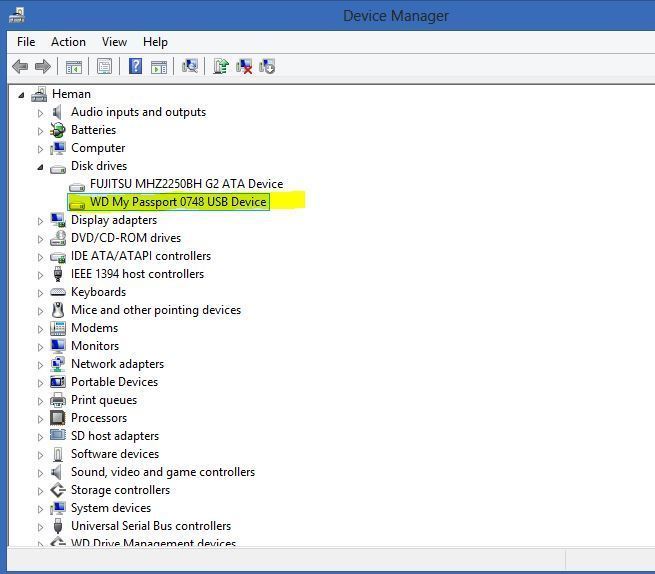Expand the Display adapters node

pos(40,221)
